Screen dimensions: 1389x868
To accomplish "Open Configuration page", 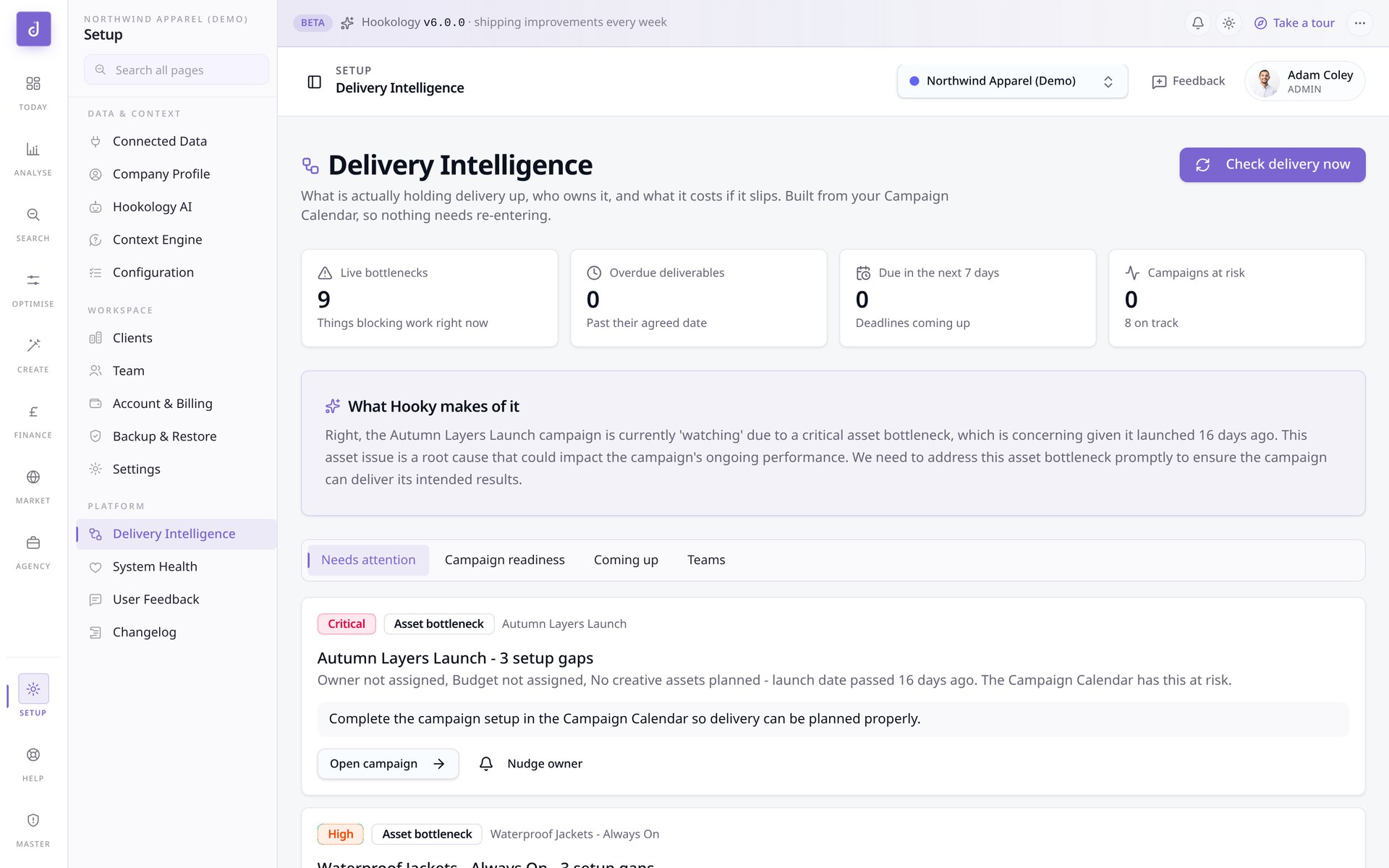I will (176, 273).
